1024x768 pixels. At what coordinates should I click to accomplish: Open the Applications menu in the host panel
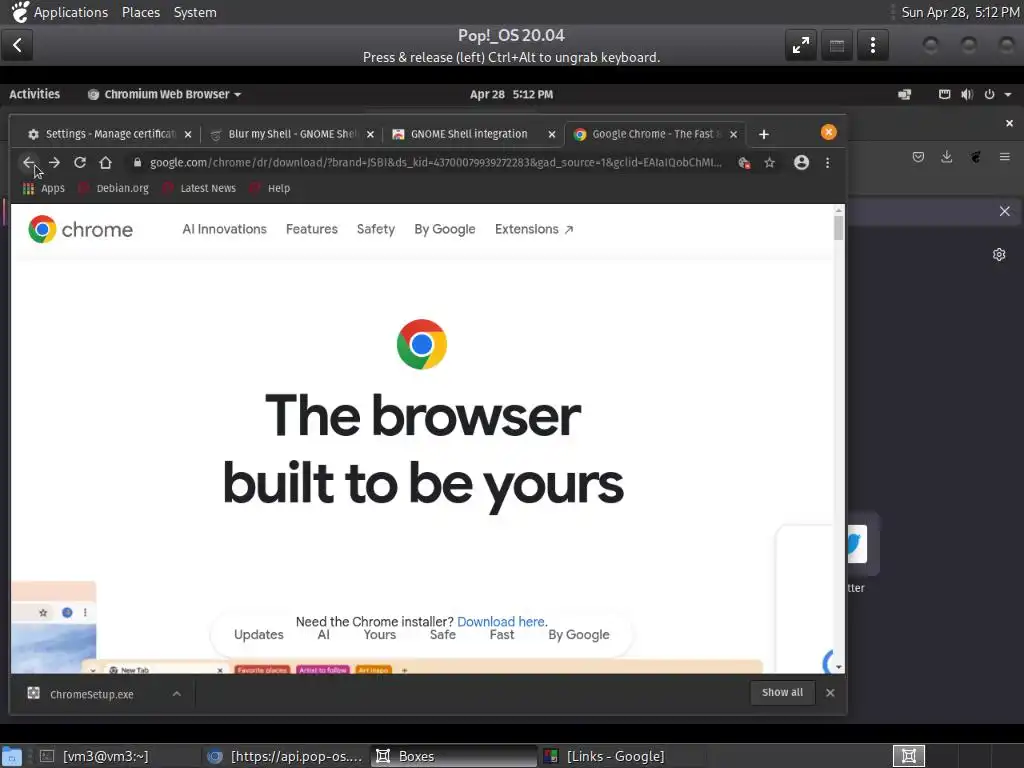click(x=71, y=12)
